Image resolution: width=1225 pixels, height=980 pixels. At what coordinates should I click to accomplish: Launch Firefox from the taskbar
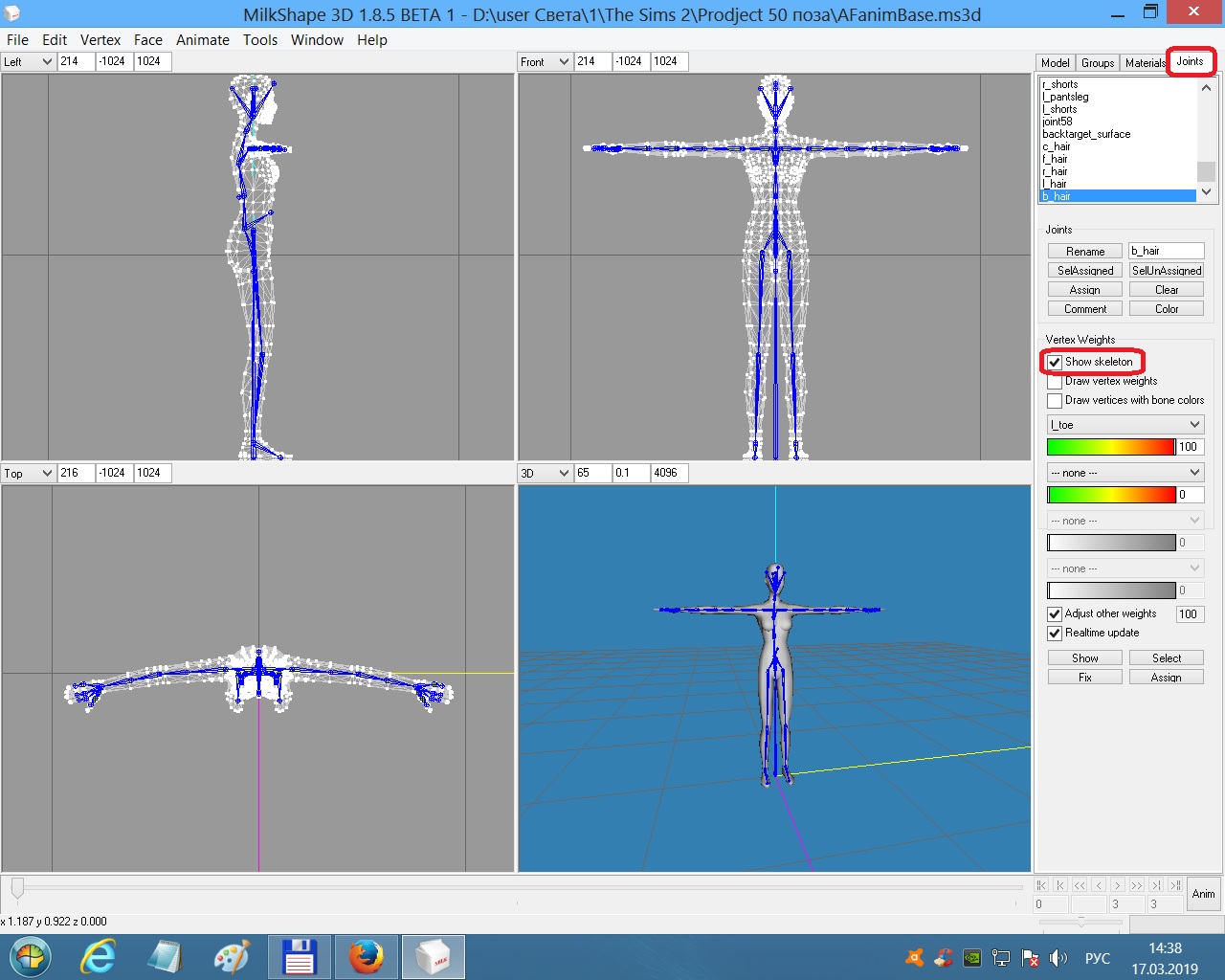tap(366, 957)
